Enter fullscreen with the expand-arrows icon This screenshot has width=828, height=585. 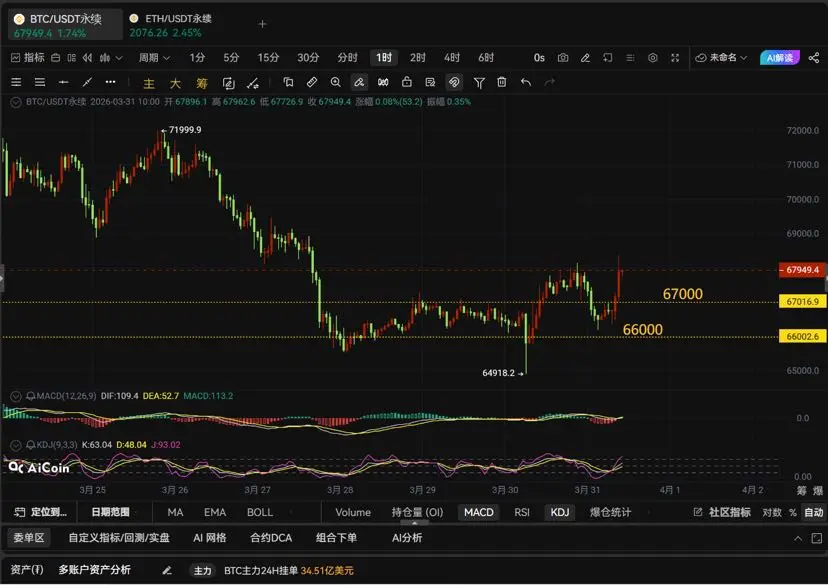675,58
